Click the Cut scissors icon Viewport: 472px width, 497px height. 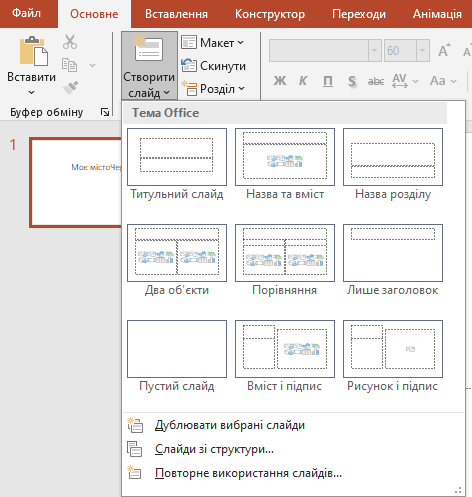click(x=70, y=42)
